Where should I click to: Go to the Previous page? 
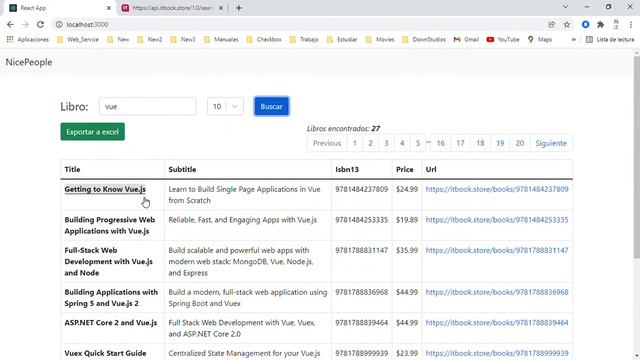pos(327,143)
